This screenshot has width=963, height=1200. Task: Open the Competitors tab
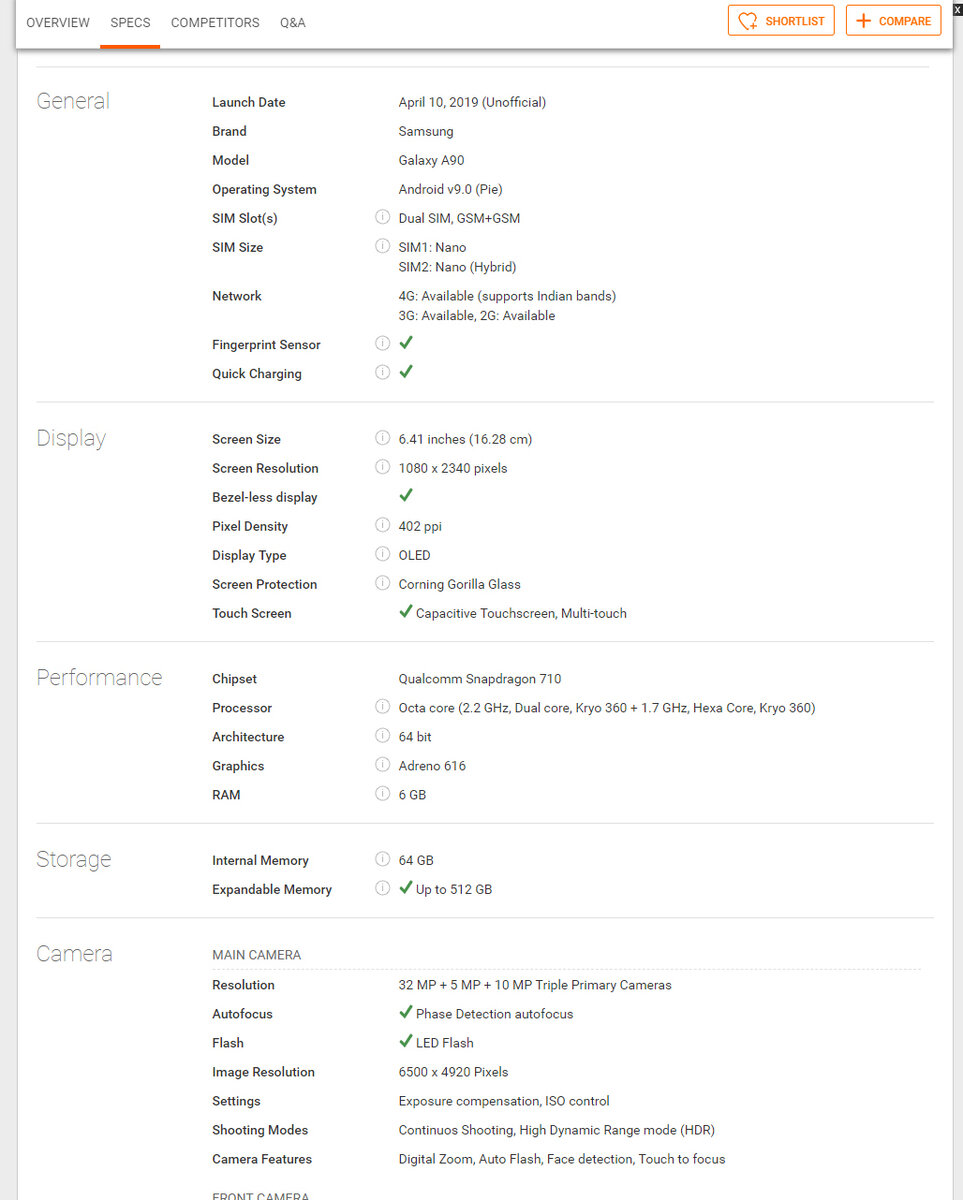[x=215, y=22]
